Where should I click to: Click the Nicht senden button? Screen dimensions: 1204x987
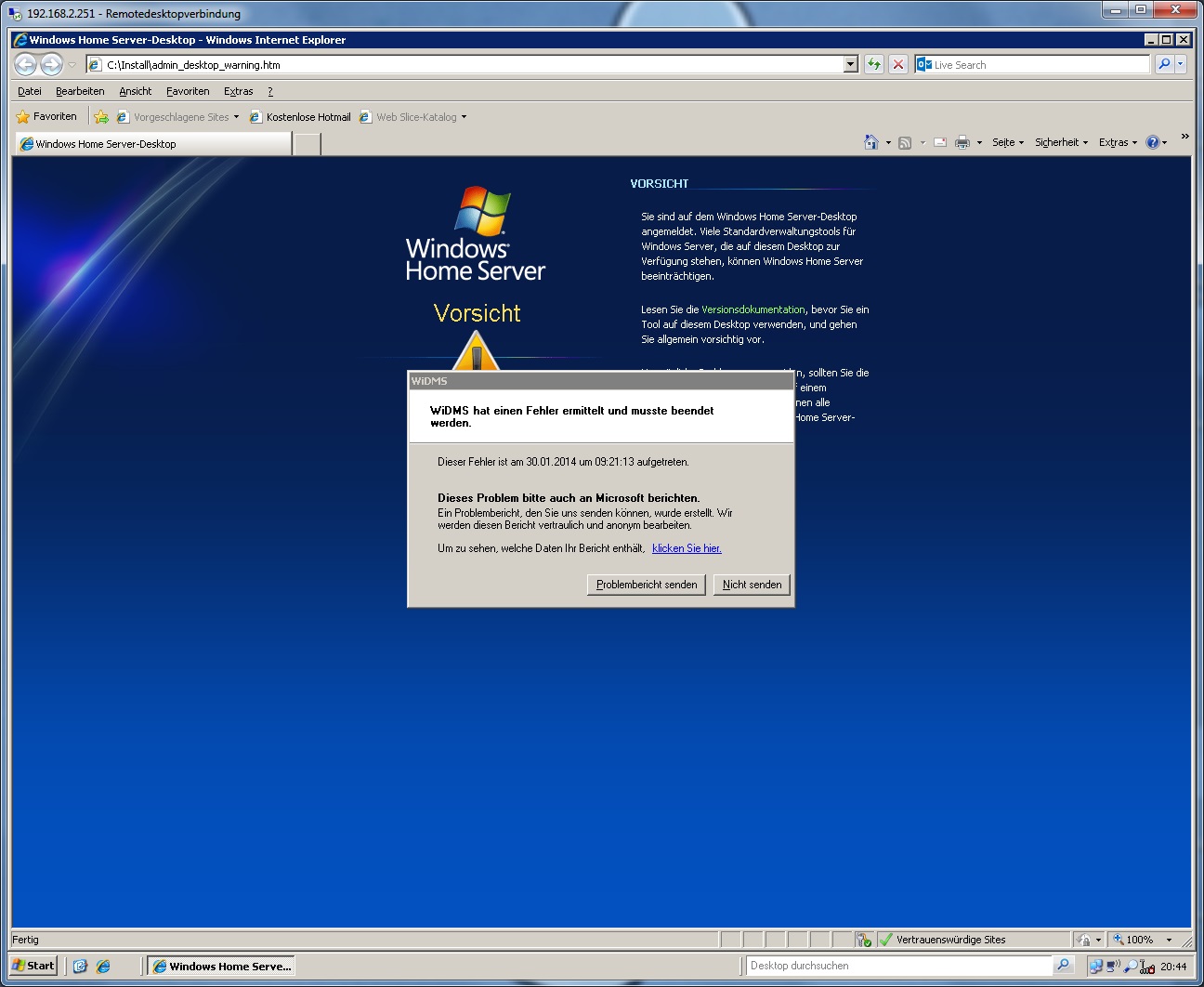pos(752,585)
